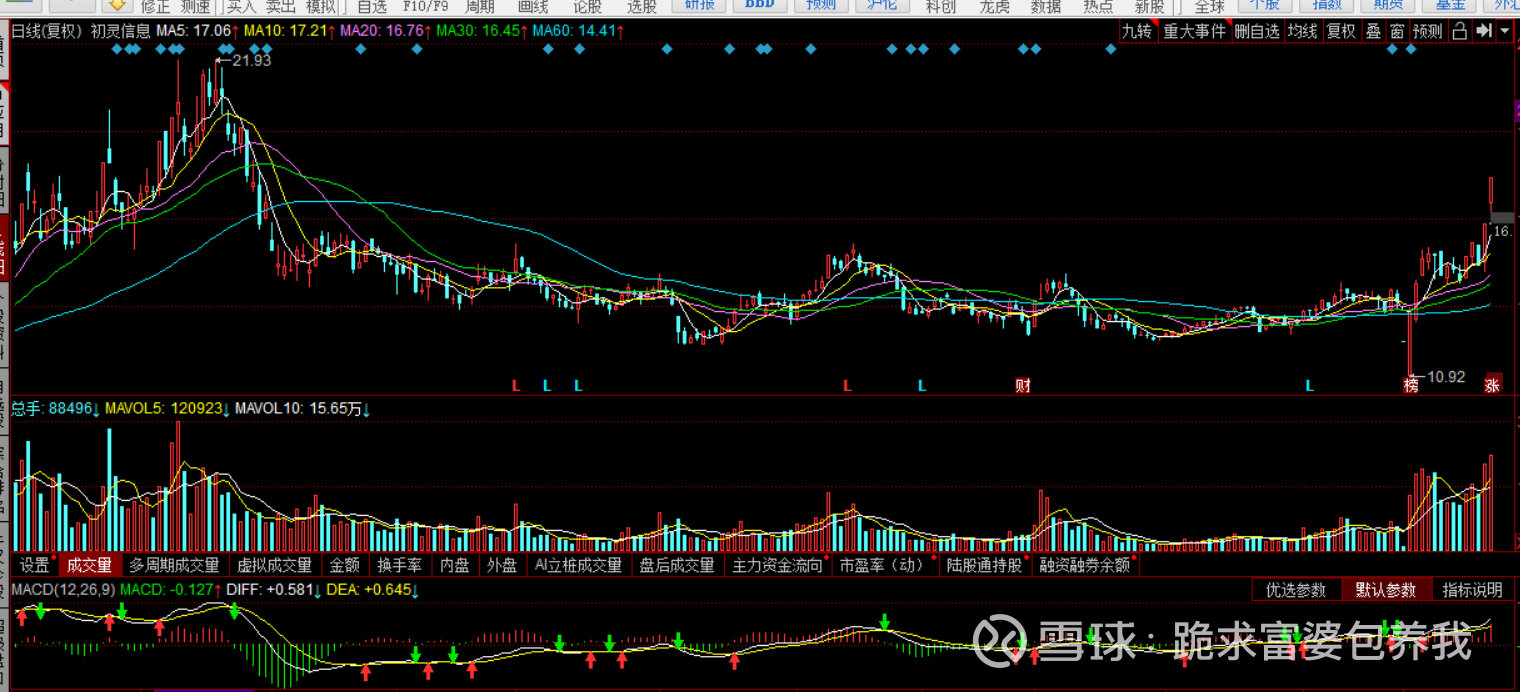Viewport: 1520px width, 692px height.
Task: Open 重大事件 major events
Action: (x=1194, y=31)
